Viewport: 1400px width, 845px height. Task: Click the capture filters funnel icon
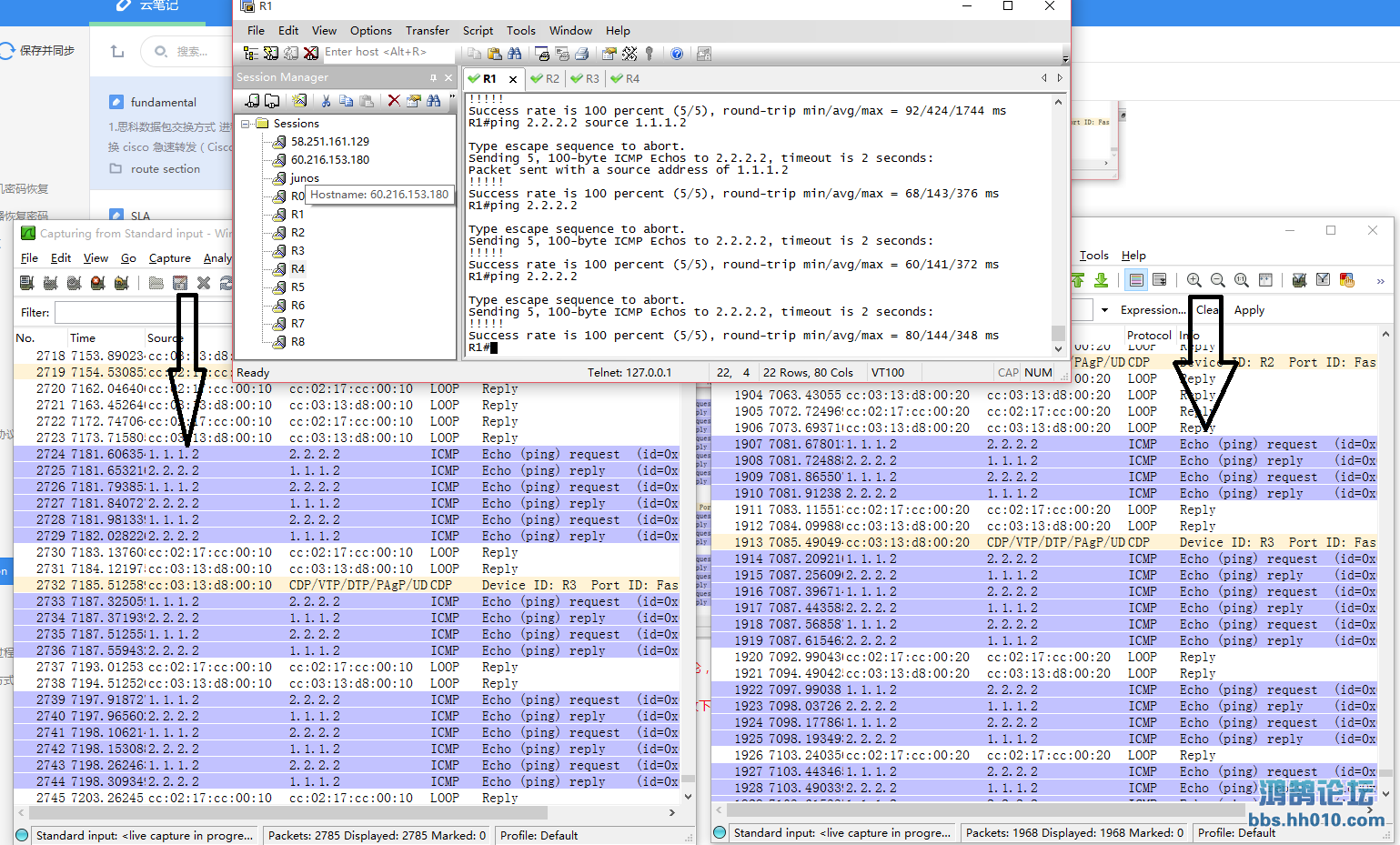pyautogui.click(x=1300, y=280)
